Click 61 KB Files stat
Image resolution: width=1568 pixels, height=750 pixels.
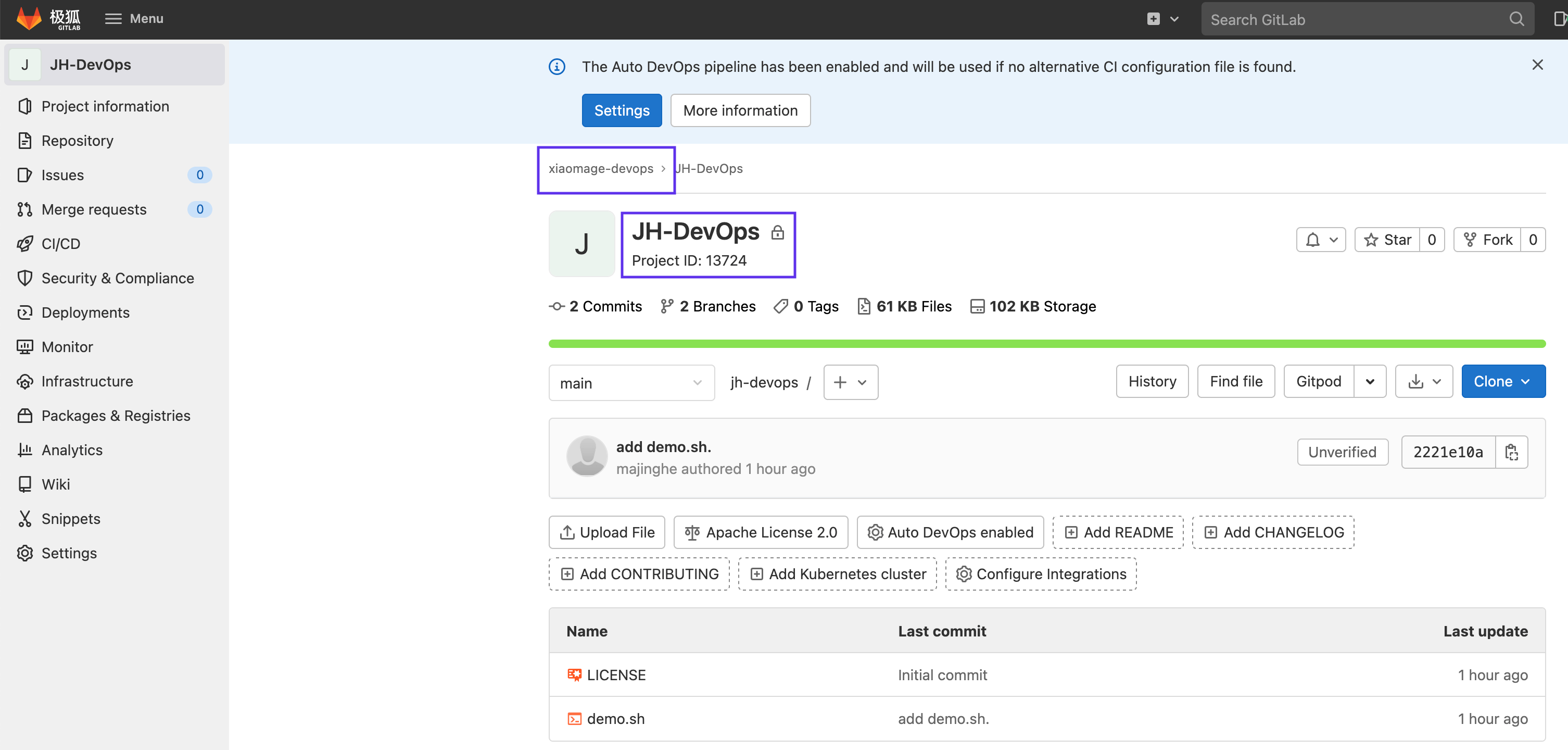904,306
